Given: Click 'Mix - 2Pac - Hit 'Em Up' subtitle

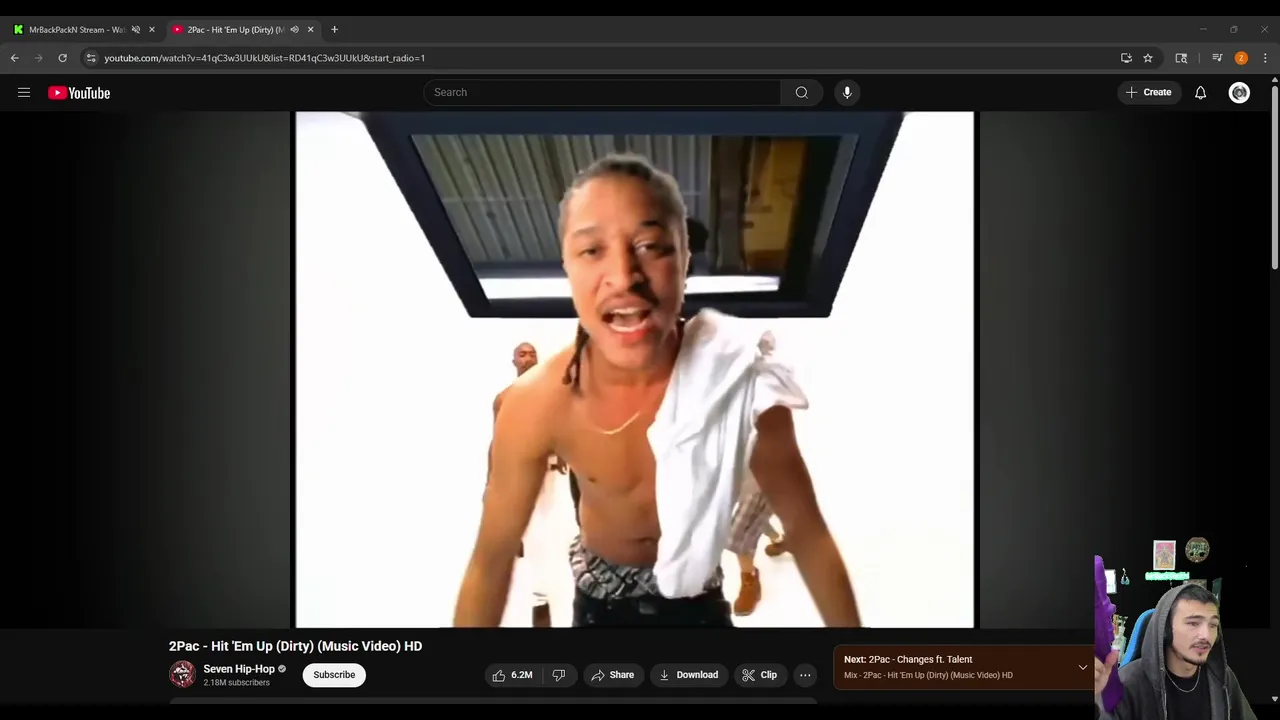Looking at the screenshot, I should pos(928,675).
